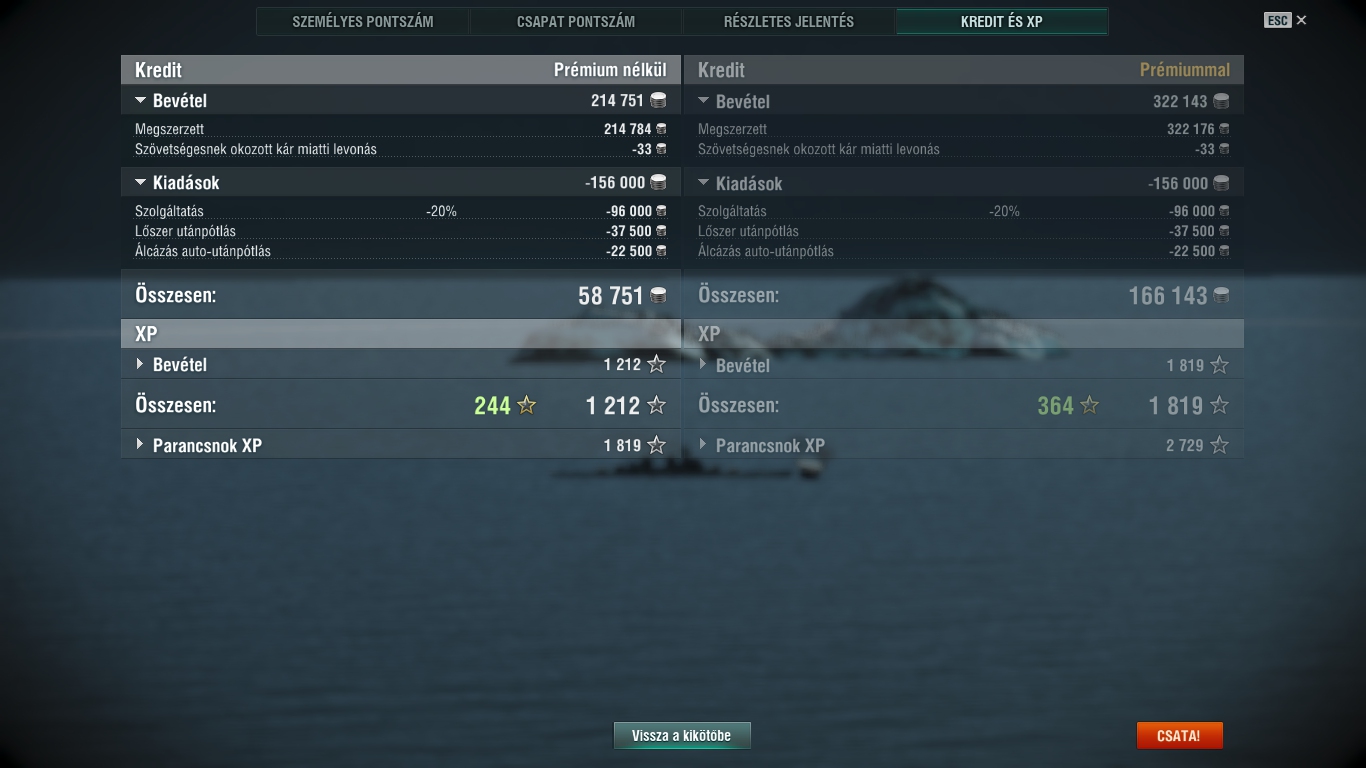
Task: Expand the premium Parancsnok XP row
Action: (x=703, y=445)
